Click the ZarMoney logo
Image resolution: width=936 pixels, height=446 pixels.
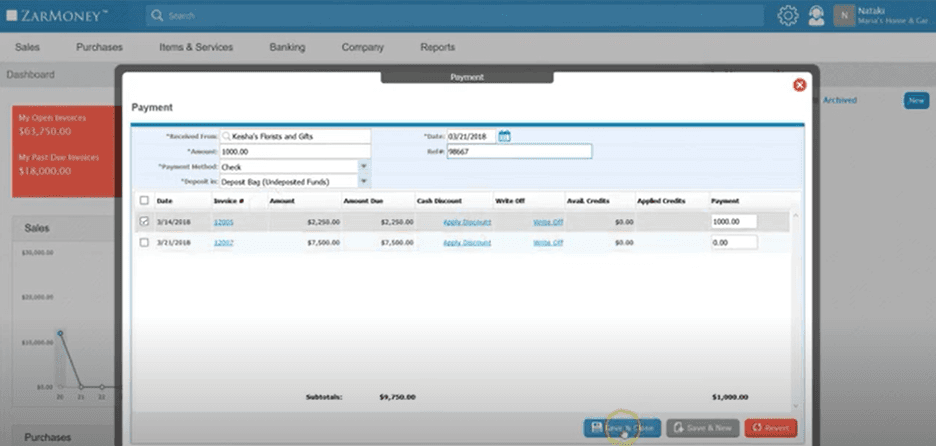click(57, 16)
